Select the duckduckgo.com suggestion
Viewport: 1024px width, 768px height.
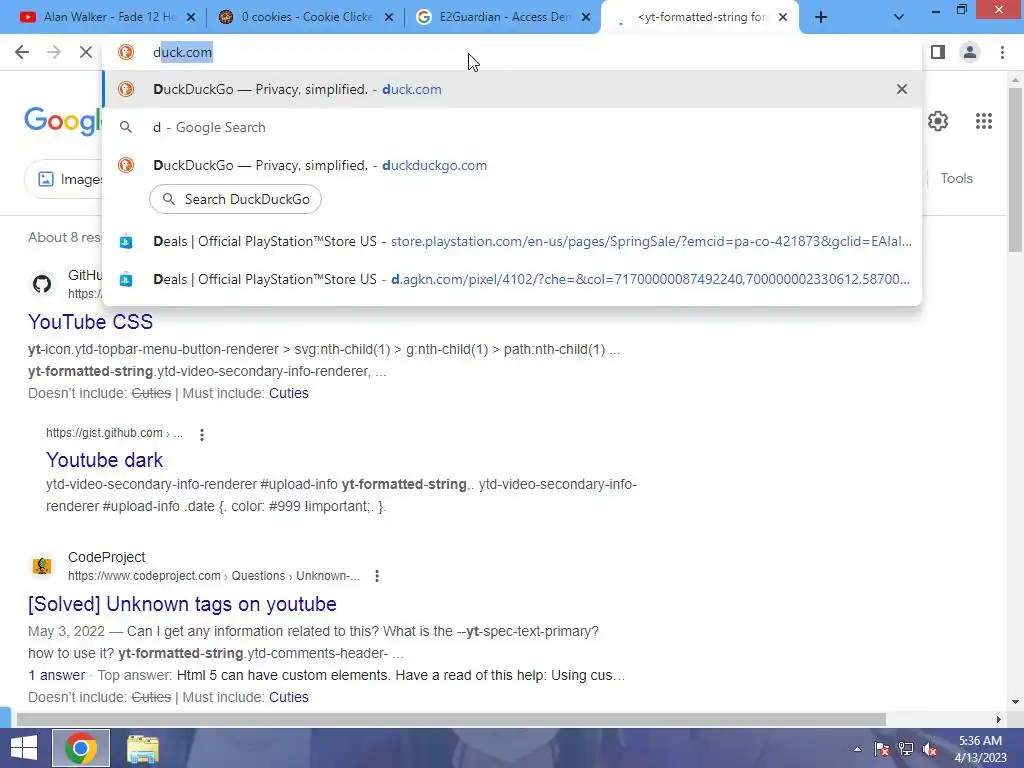point(512,165)
